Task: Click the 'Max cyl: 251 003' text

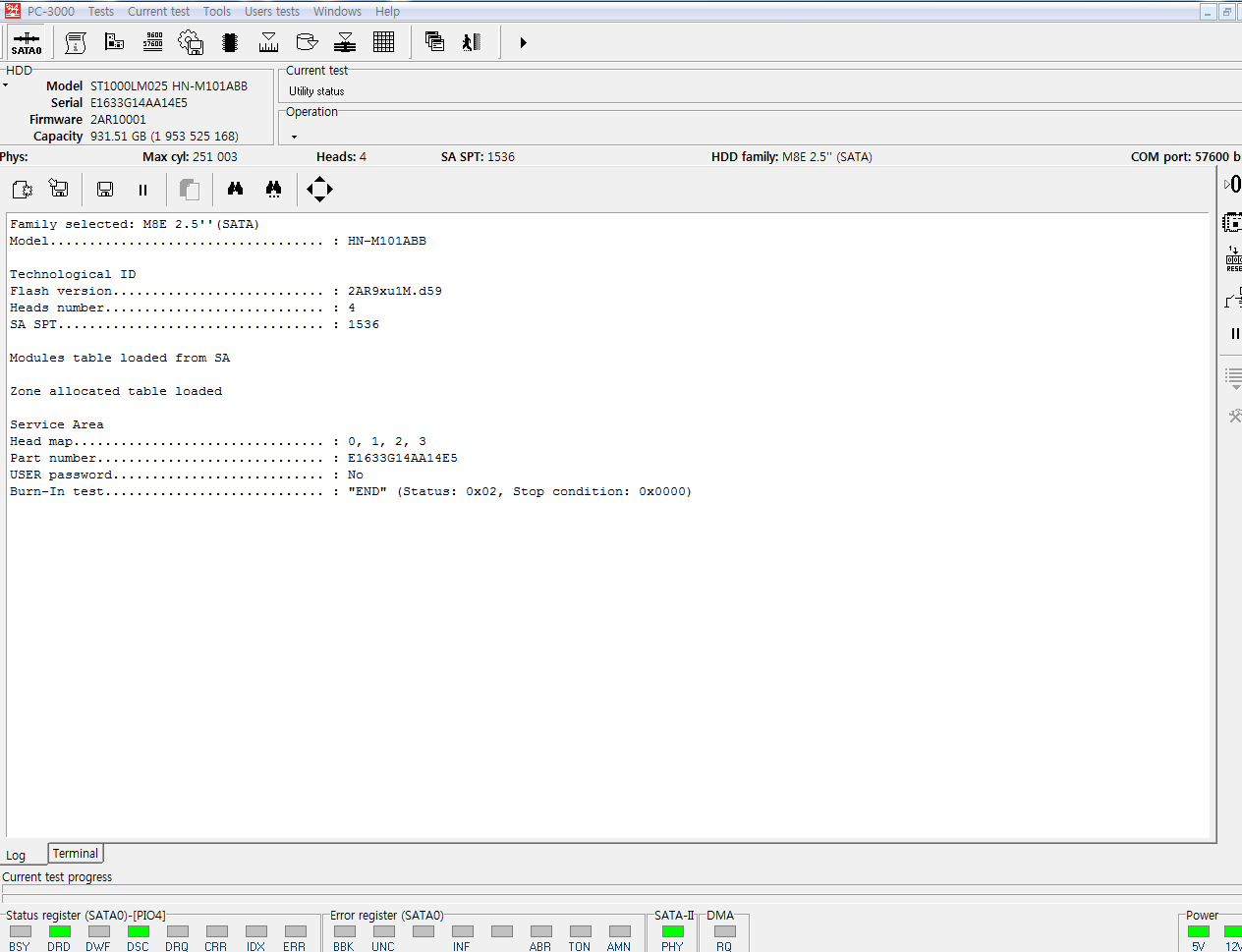Action: point(190,157)
